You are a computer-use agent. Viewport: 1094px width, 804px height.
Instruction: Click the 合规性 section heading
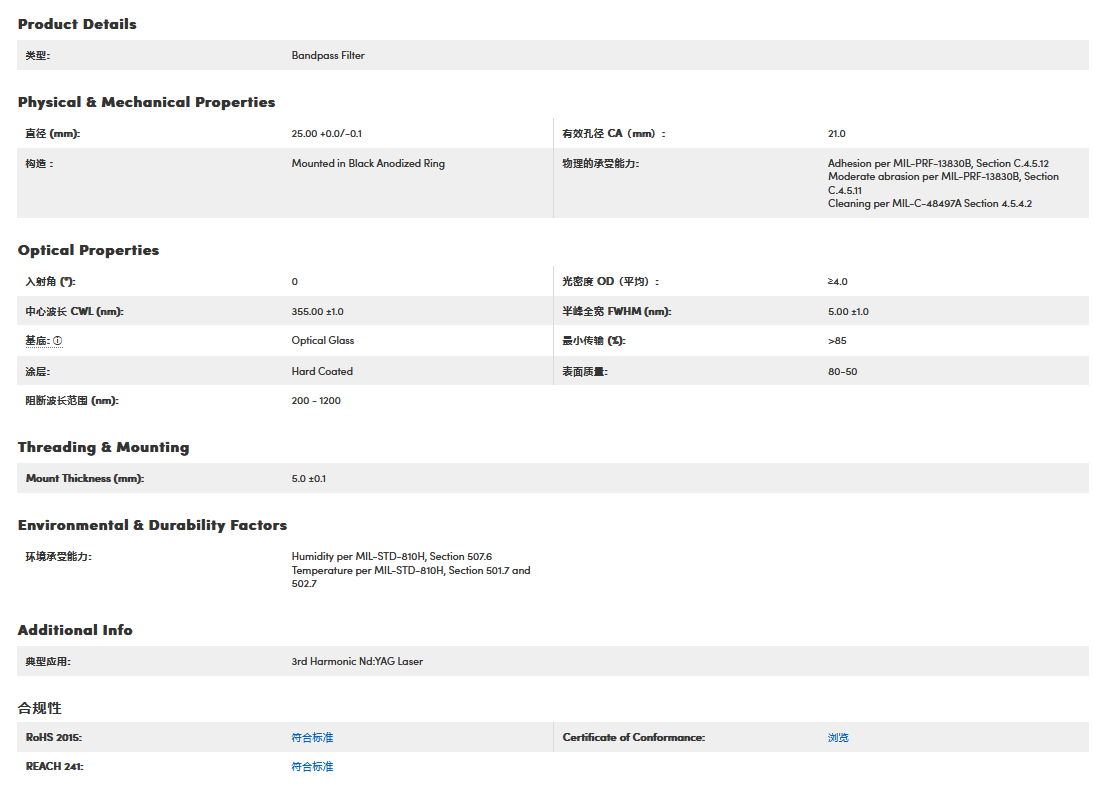click(x=40, y=708)
